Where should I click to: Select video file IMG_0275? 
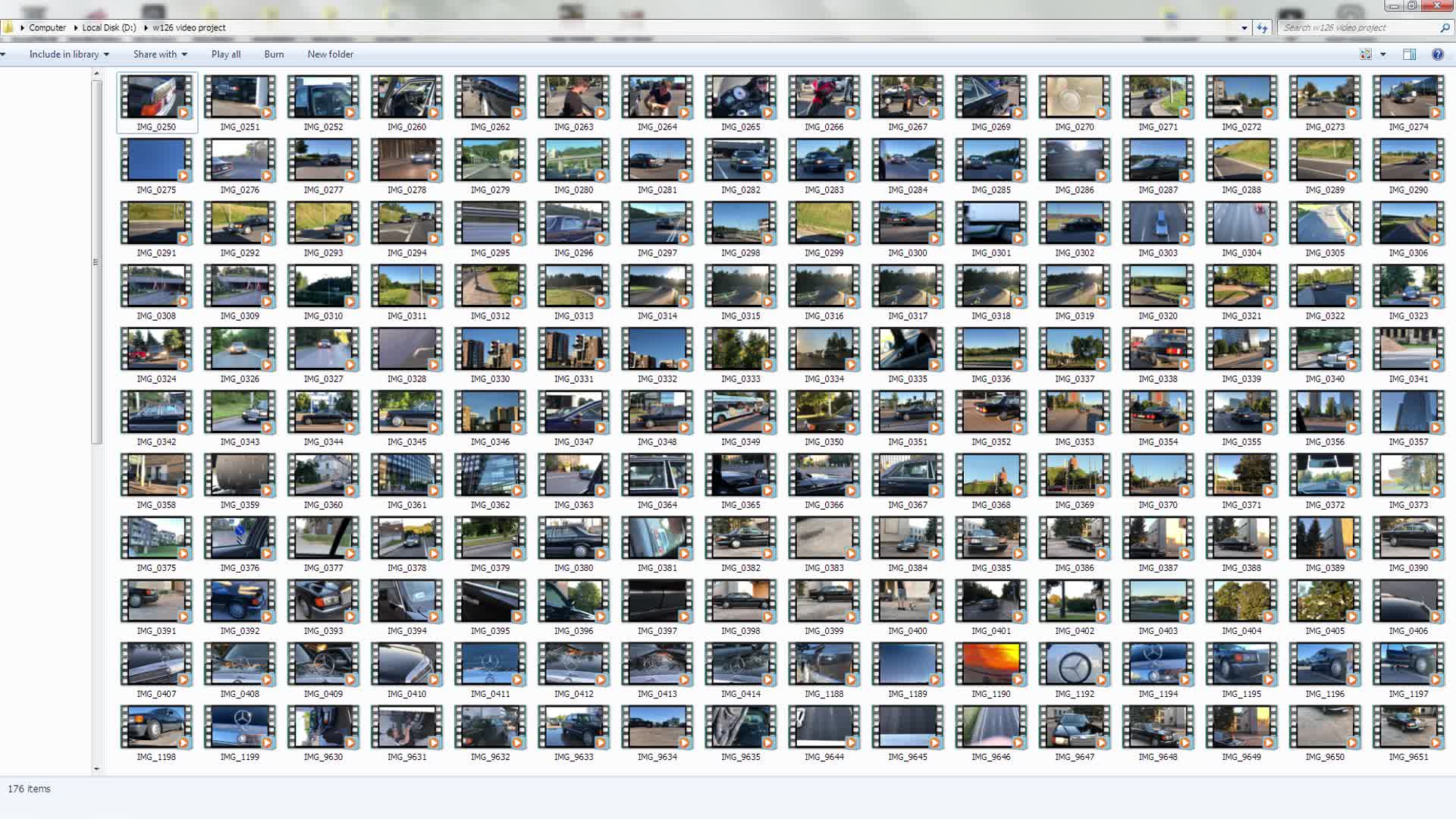157,166
